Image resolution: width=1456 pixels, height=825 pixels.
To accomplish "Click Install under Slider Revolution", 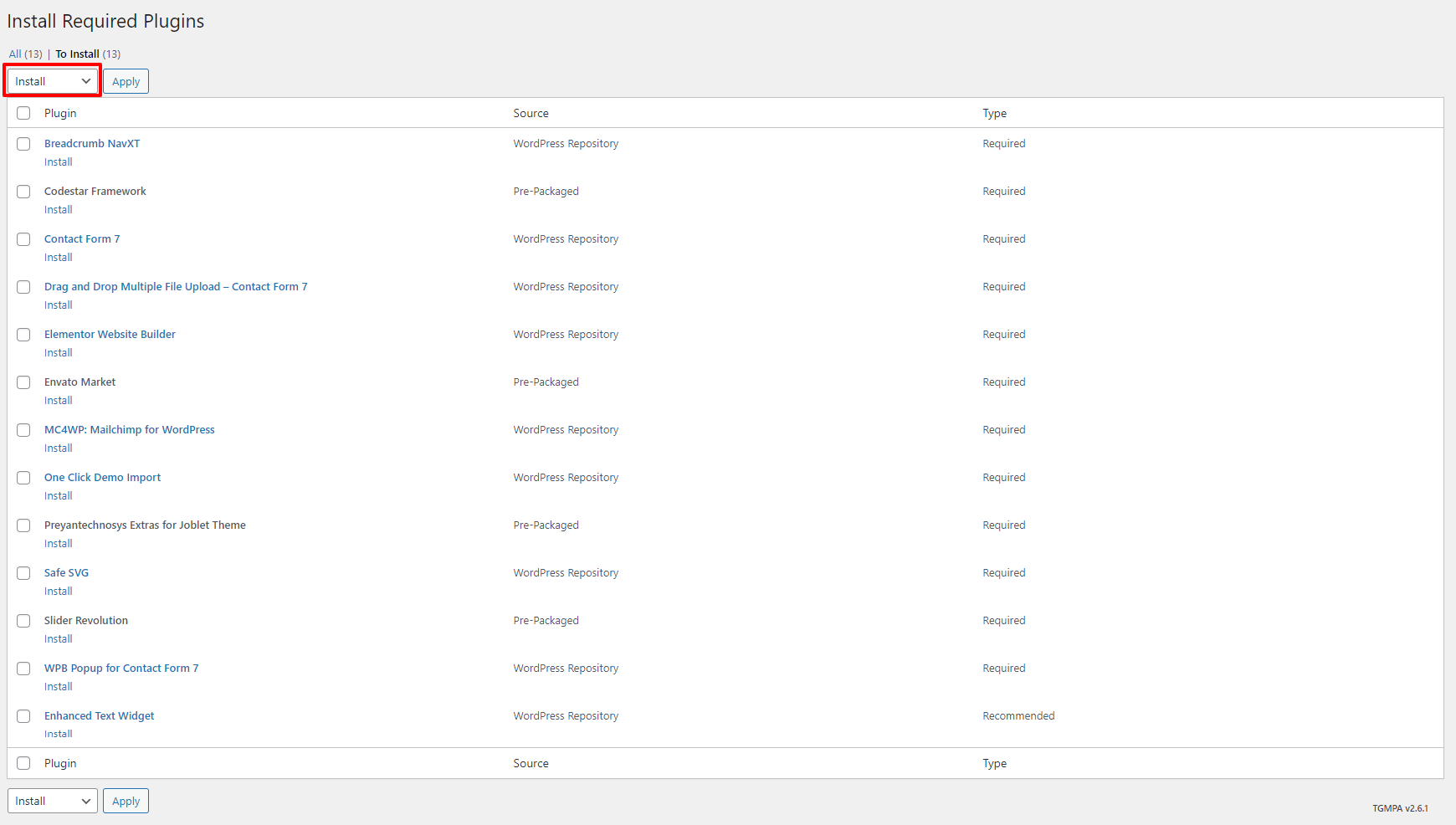I will 59,639.
